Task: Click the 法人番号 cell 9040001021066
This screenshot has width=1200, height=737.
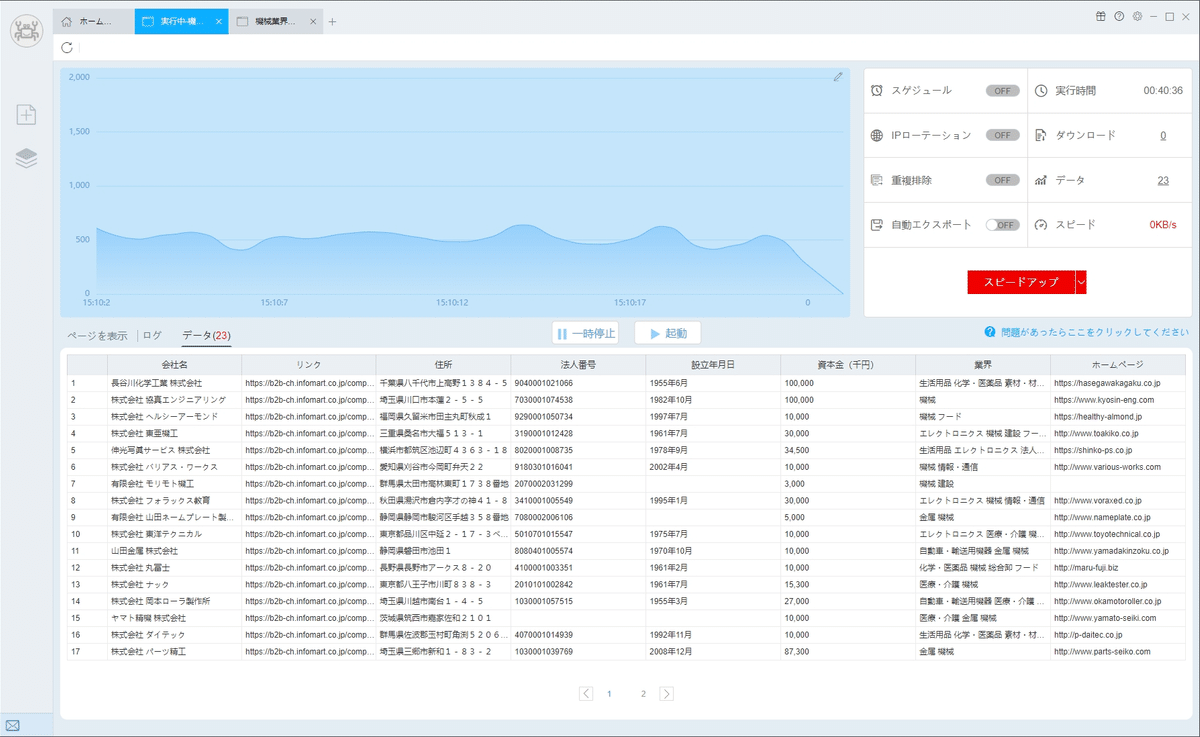Action: point(578,383)
